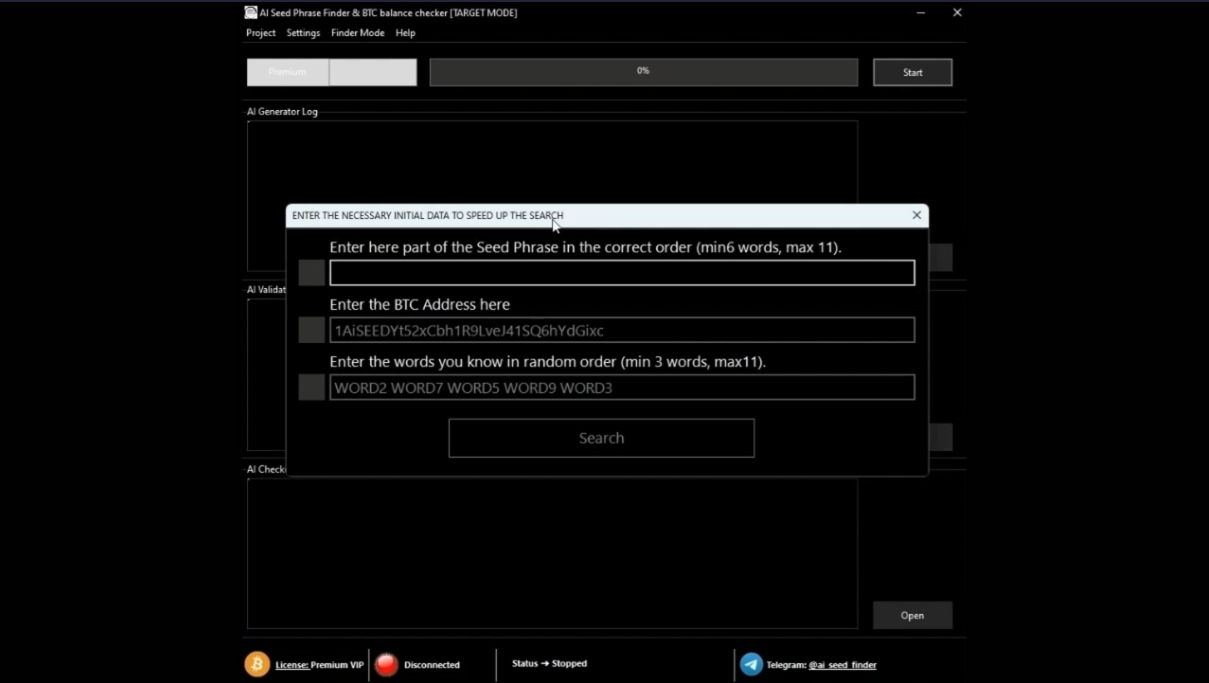Click the orange Bitcoin icon in status bar
The height and width of the screenshot is (683, 1209).
tap(257, 664)
